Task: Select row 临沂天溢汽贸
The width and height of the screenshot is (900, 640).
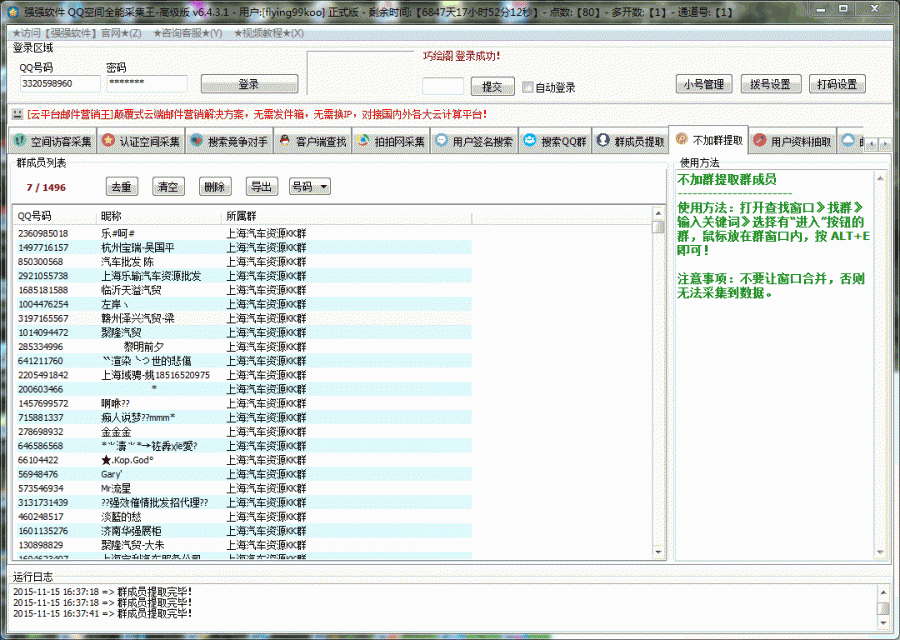Action: coord(243,290)
